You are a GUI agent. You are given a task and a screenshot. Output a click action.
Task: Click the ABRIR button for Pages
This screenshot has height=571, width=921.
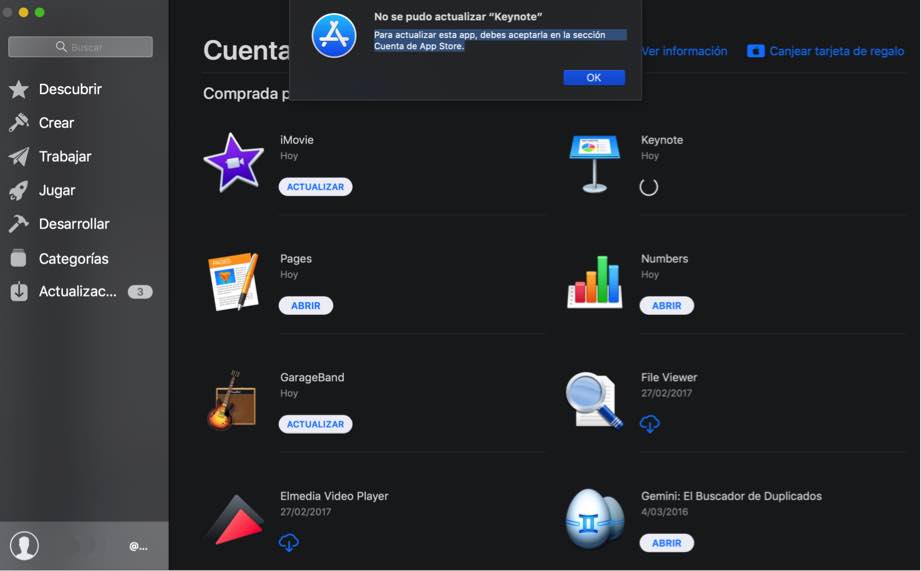306,305
